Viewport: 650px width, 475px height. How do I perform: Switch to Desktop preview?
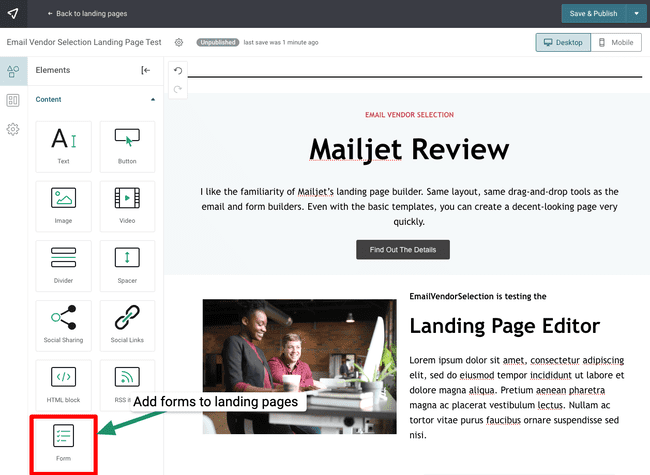coord(563,42)
